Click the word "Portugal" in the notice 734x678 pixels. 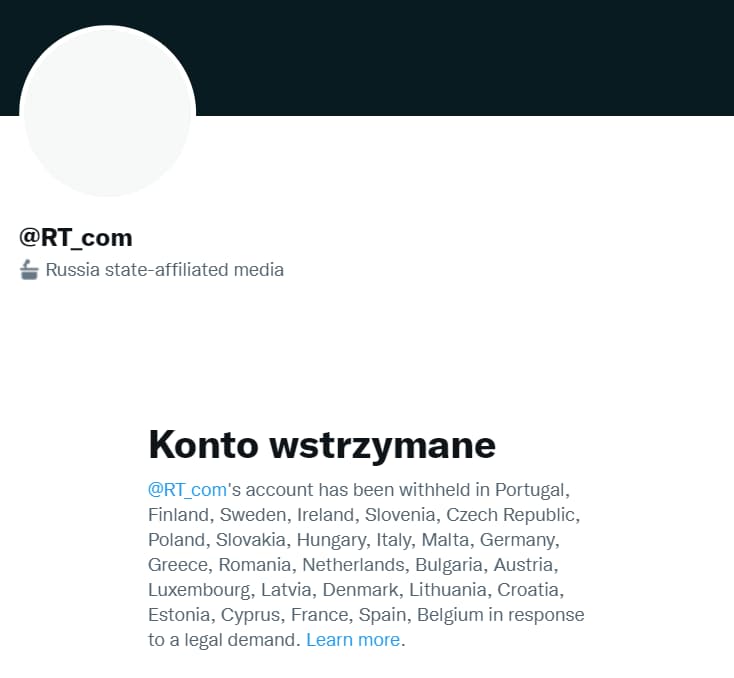pos(529,490)
